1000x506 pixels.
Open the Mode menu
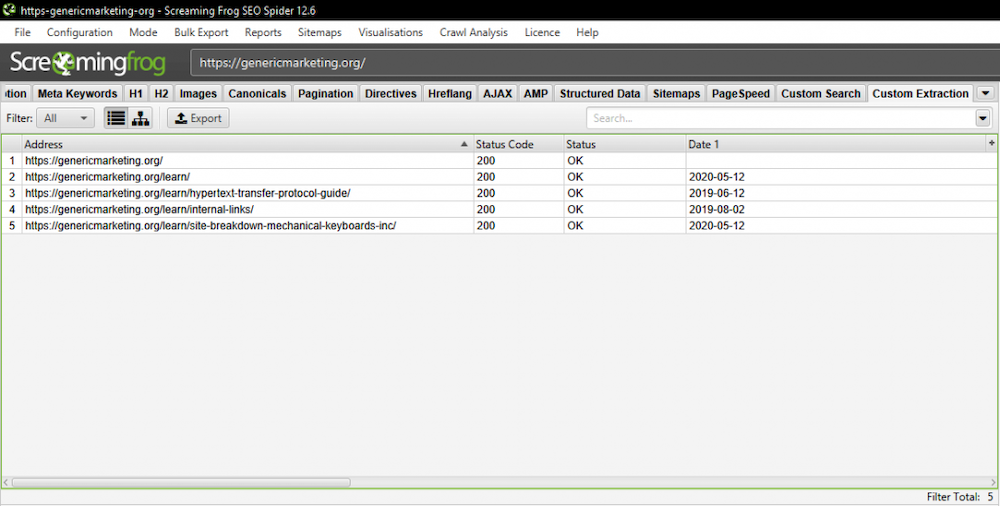tap(143, 33)
